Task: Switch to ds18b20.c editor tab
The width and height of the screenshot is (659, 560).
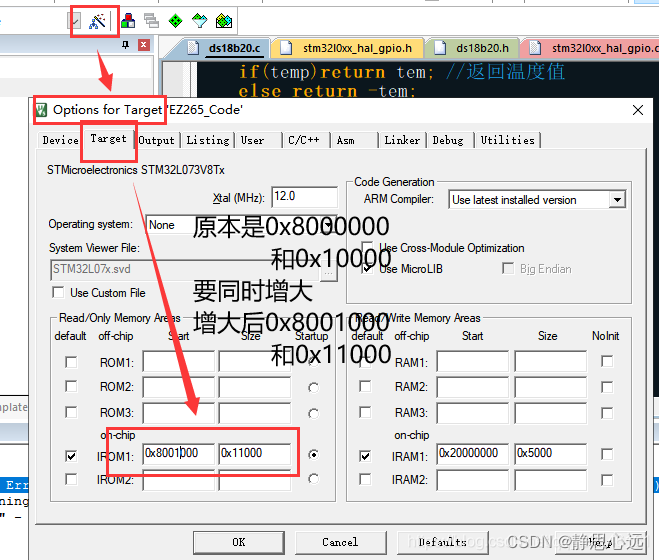Action: tap(227, 48)
